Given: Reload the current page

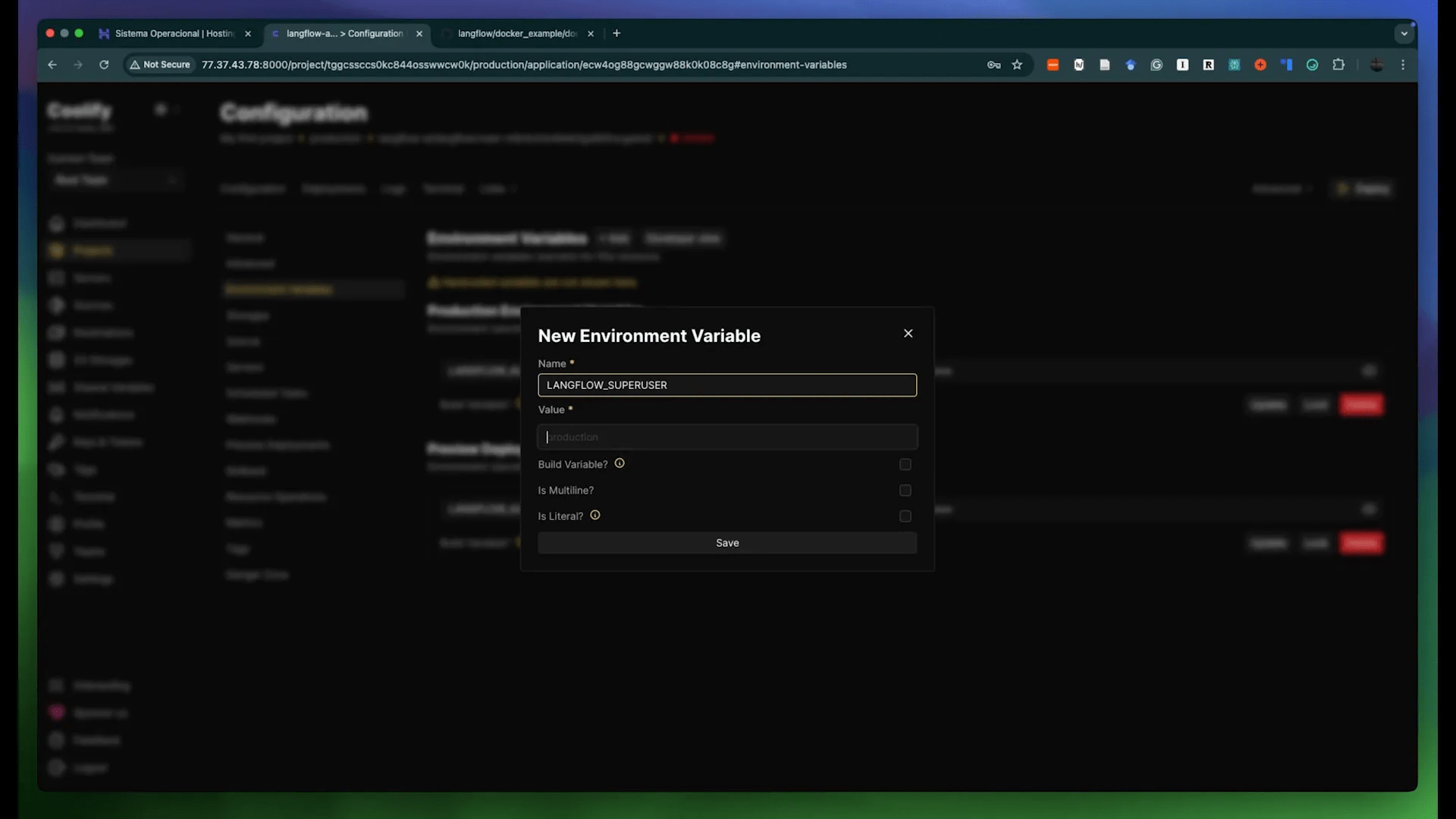Looking at the screenshot, I should 104,65.
